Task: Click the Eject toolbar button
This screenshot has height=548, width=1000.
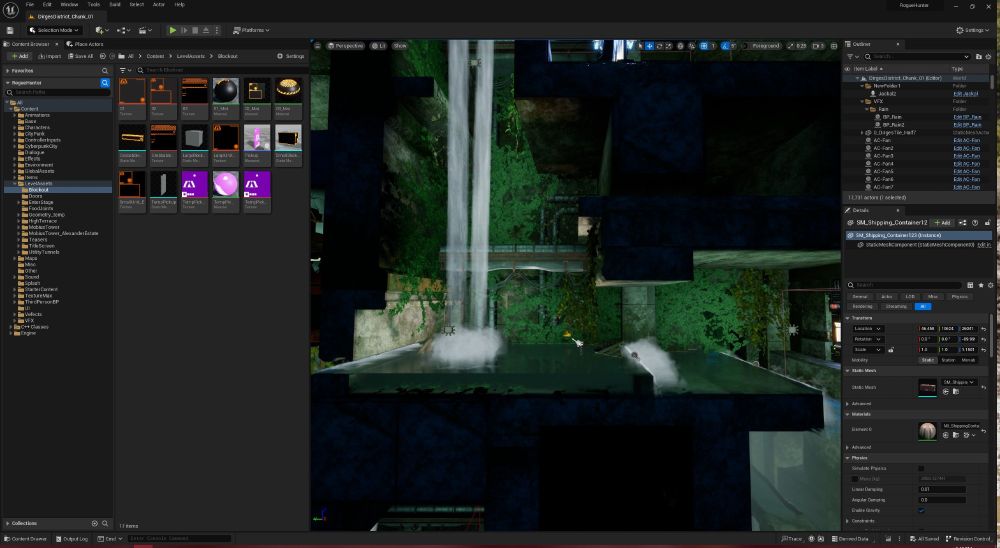Action: [x=206, y=30]
